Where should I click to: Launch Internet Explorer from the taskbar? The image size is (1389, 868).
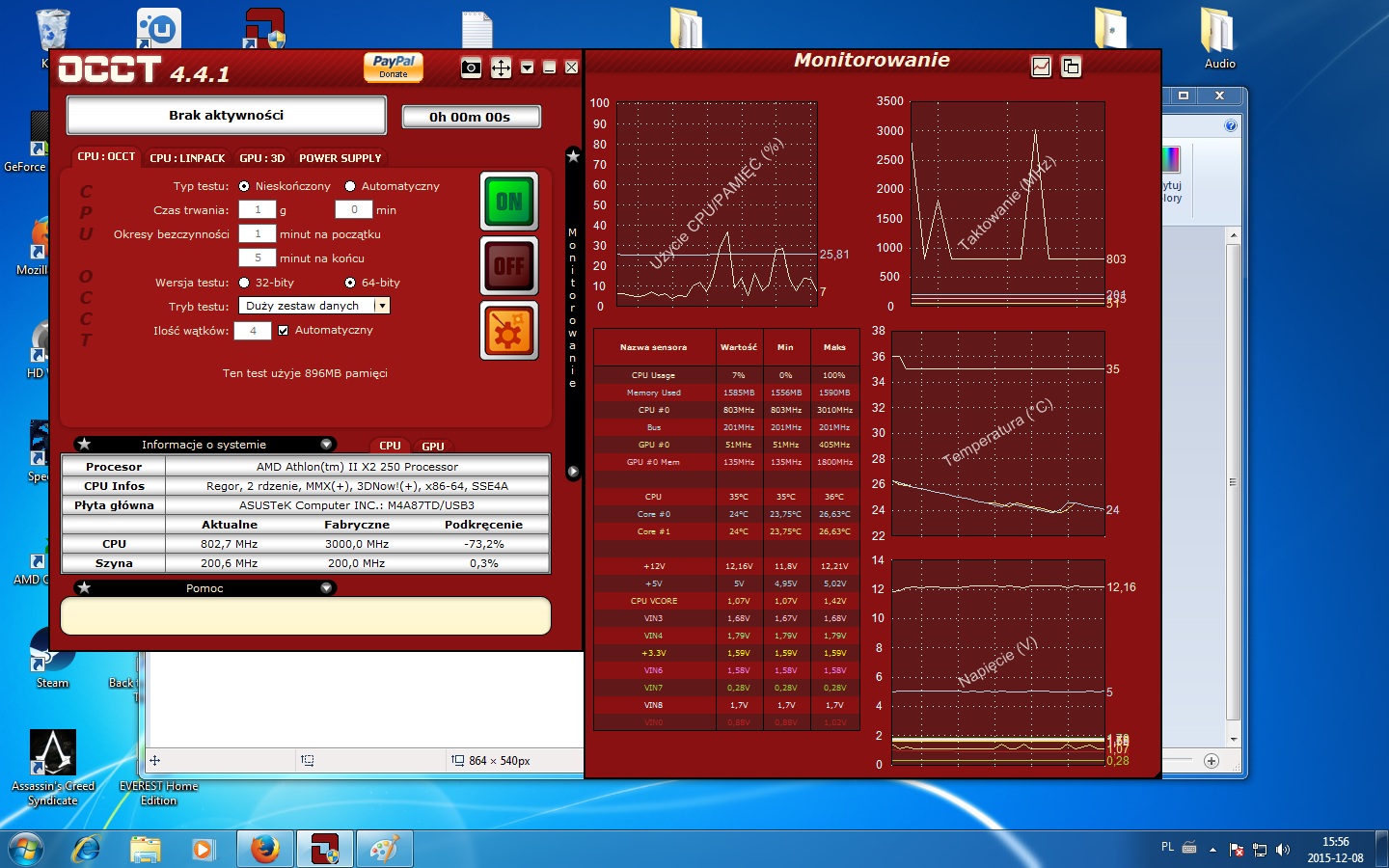(87, 850)
